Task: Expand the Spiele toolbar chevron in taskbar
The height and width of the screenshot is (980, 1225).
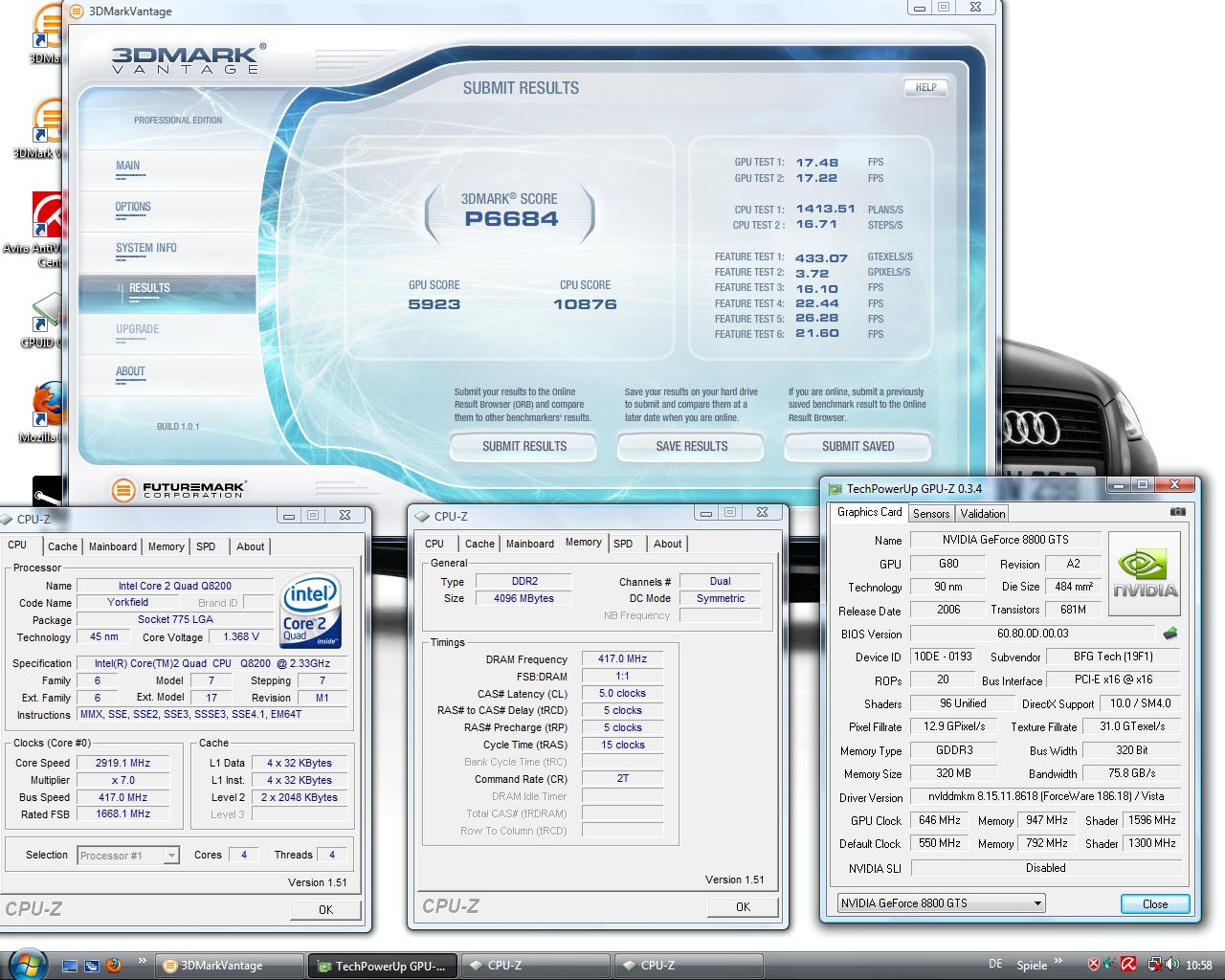Action: 1058,961
